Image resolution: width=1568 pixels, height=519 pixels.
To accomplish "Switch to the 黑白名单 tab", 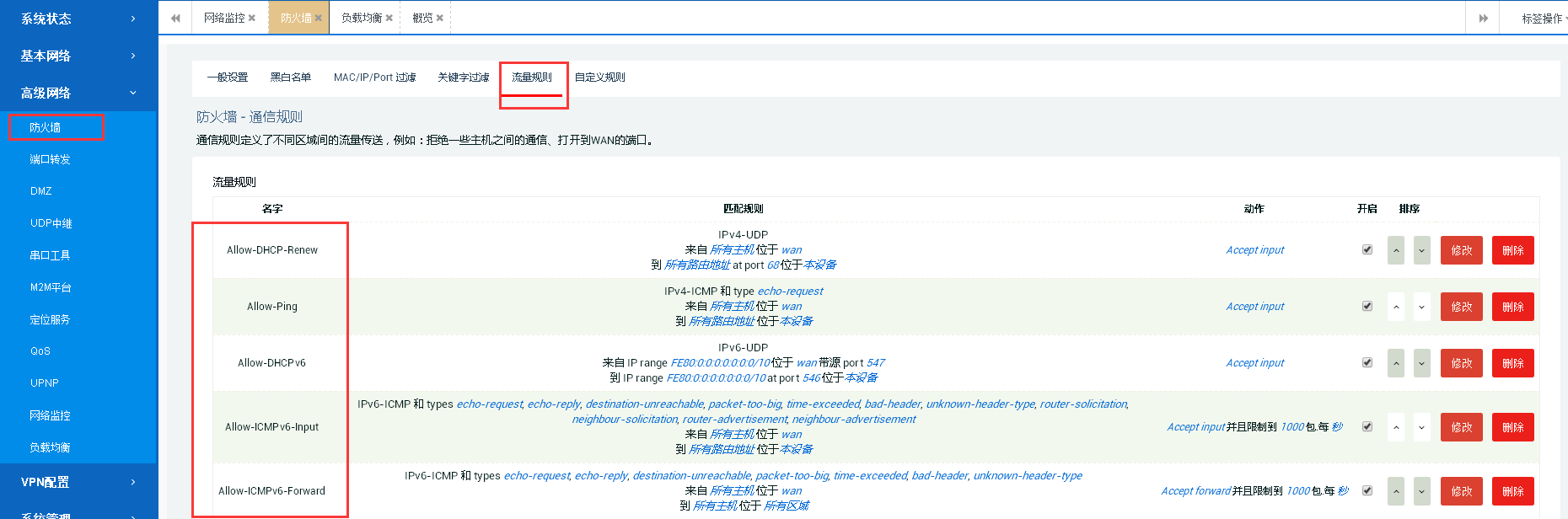I will (291, 78).
